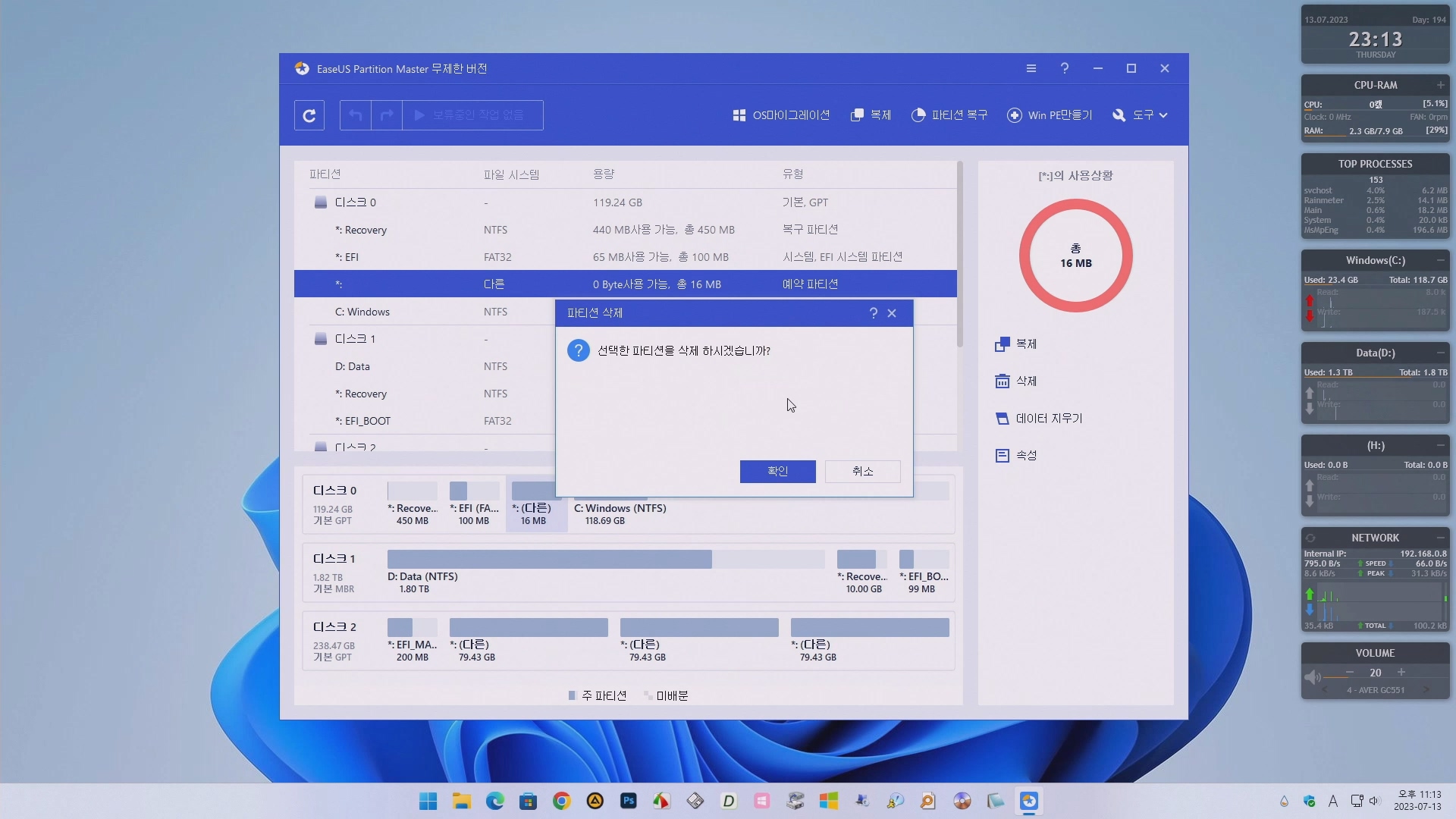
Task: Increase volume with the plus in the VOLUME widget
Action: point(1401,673)
